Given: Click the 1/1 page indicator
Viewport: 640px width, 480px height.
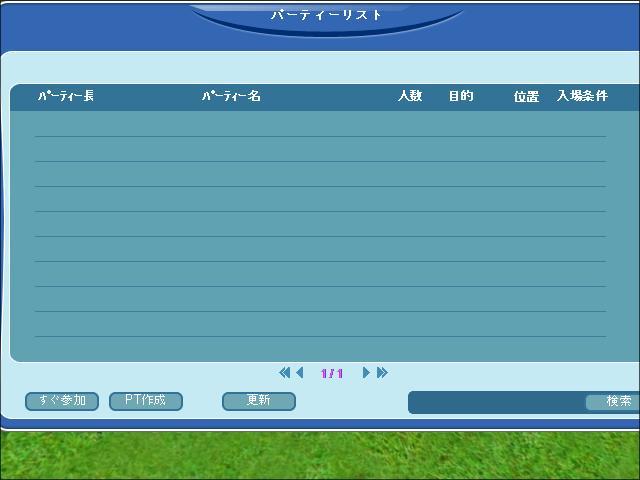Looking at the screenshot, I should click(332, 373).
